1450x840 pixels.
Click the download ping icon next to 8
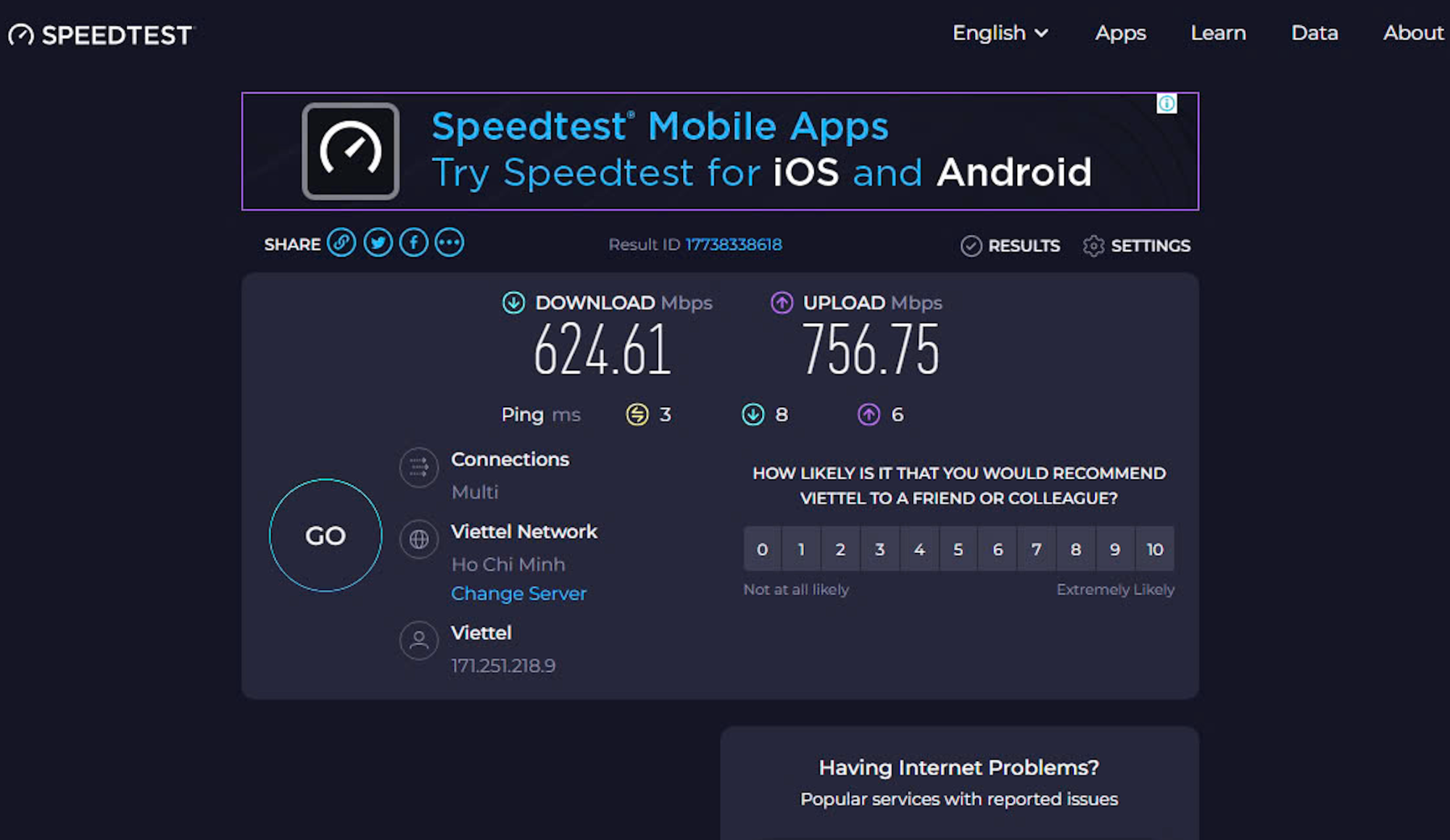point(753,415)
